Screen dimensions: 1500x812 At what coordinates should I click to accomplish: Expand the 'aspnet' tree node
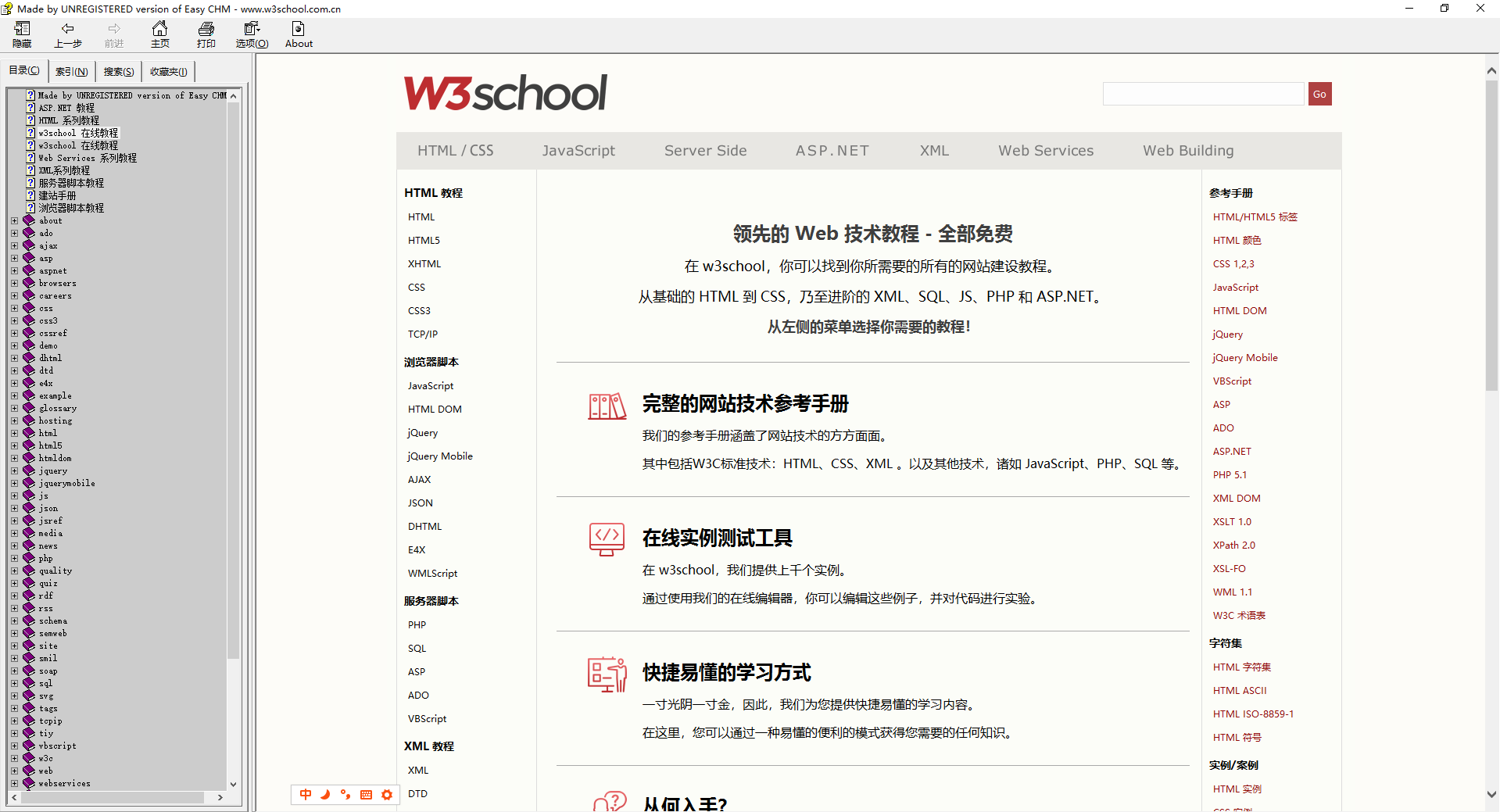[x=14, y=271]
